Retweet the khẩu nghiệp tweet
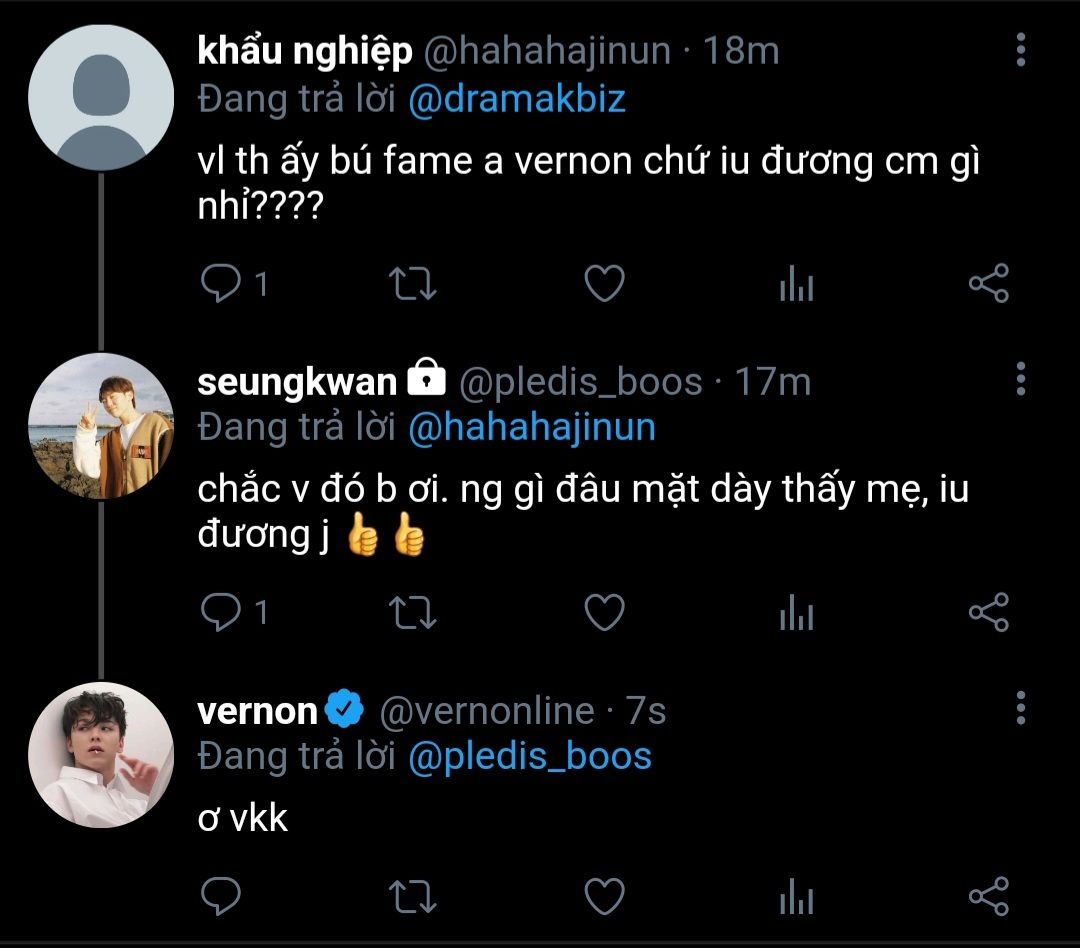Screen dimensions: 1080x948 [x=410, y=285]
